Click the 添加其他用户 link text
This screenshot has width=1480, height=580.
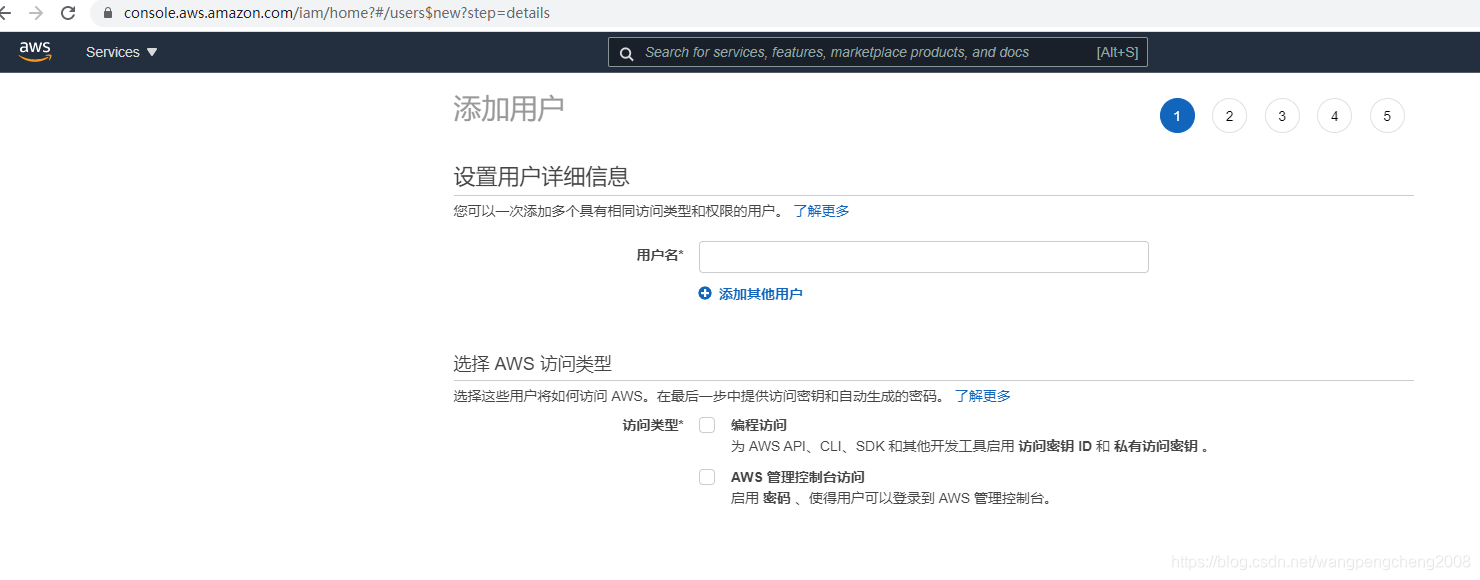[760, 294]
